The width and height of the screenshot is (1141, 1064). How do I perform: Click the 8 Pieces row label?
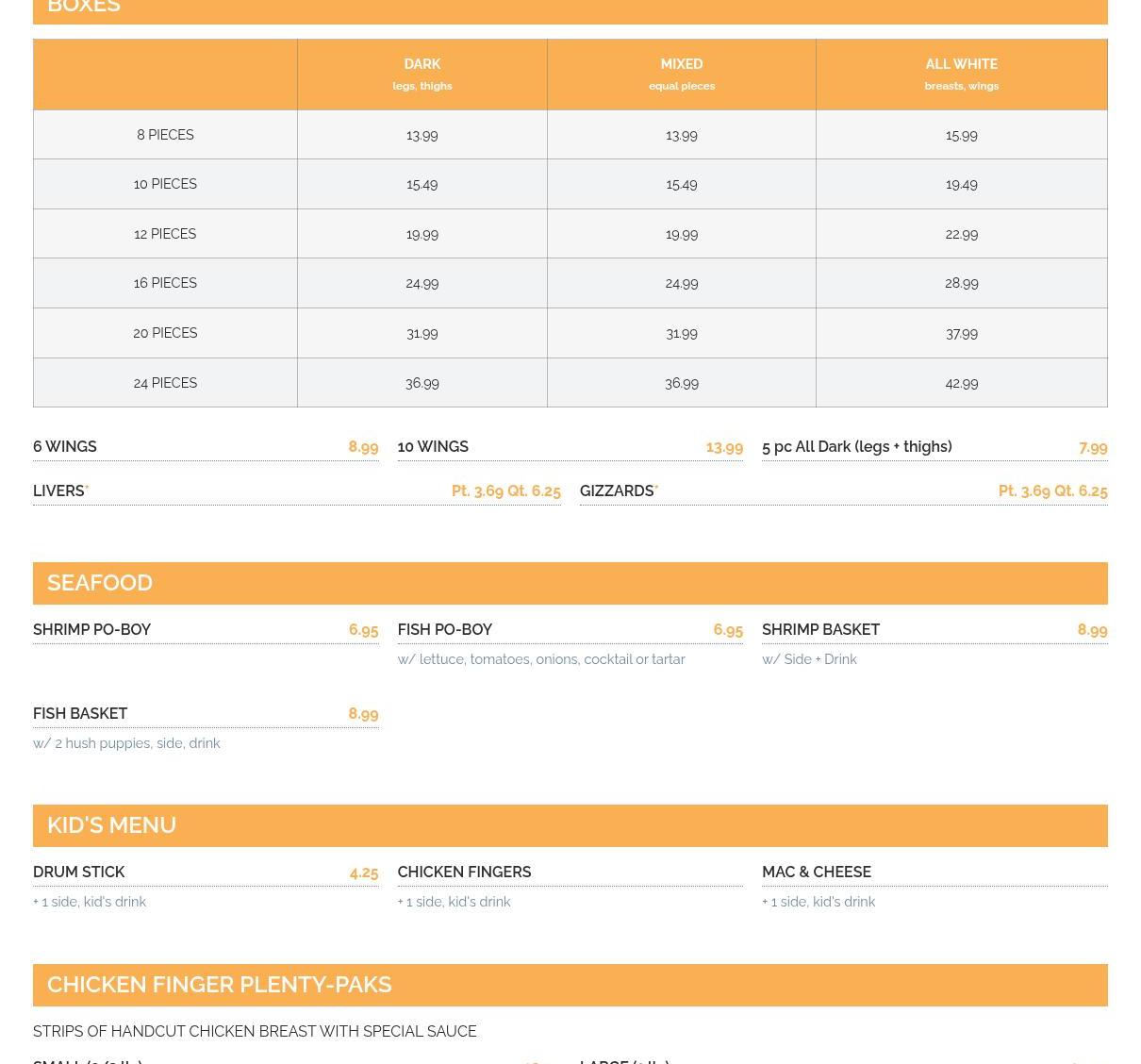(165, 135)
